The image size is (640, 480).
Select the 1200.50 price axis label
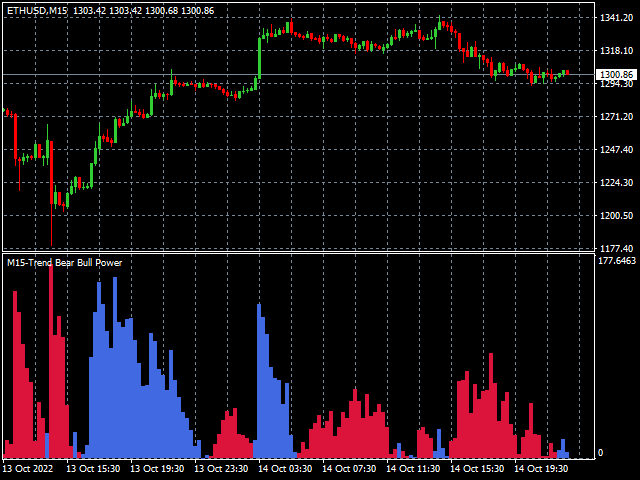[x=615, y=216]
